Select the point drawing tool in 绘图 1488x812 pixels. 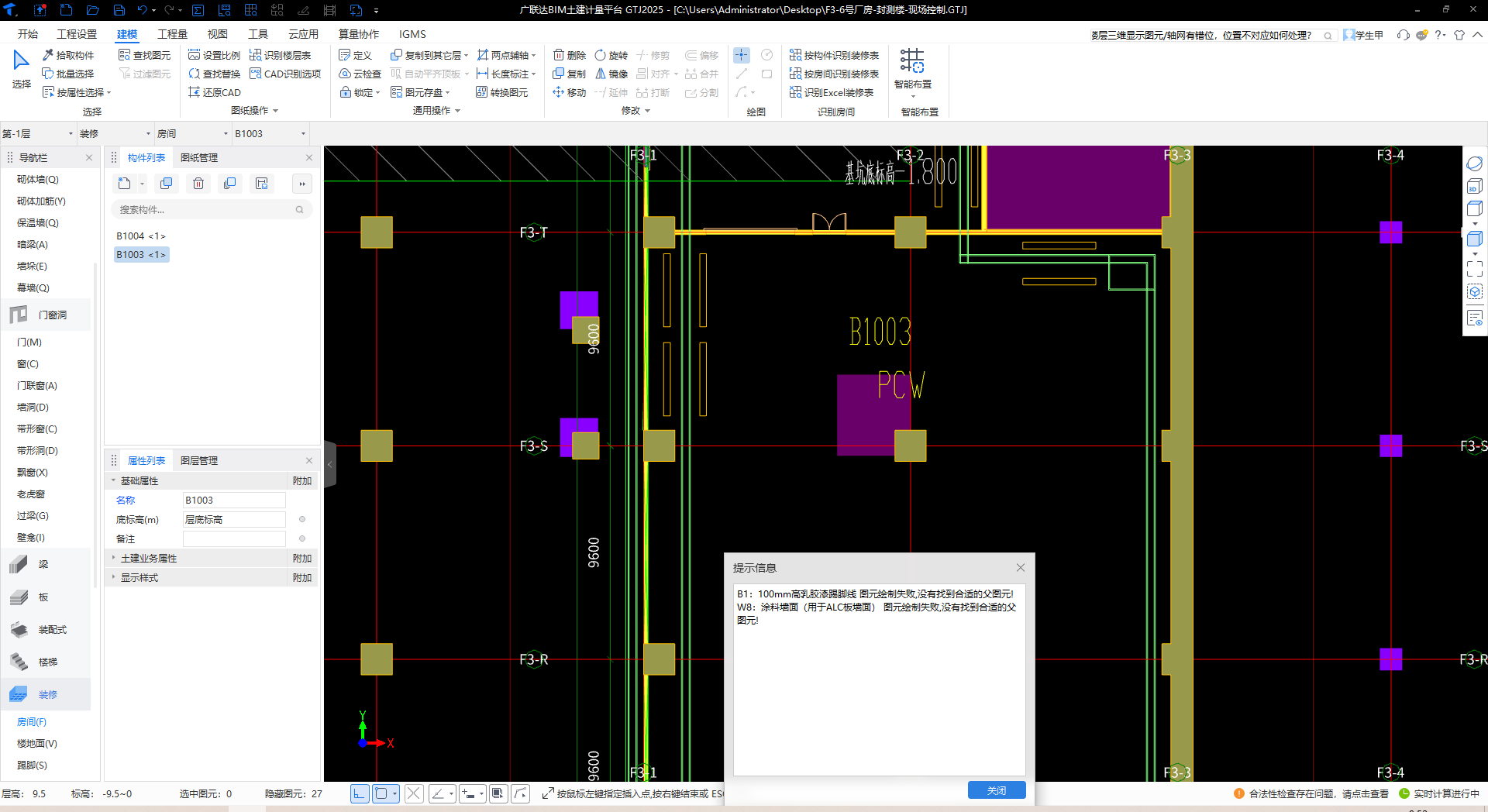[742, 55]
